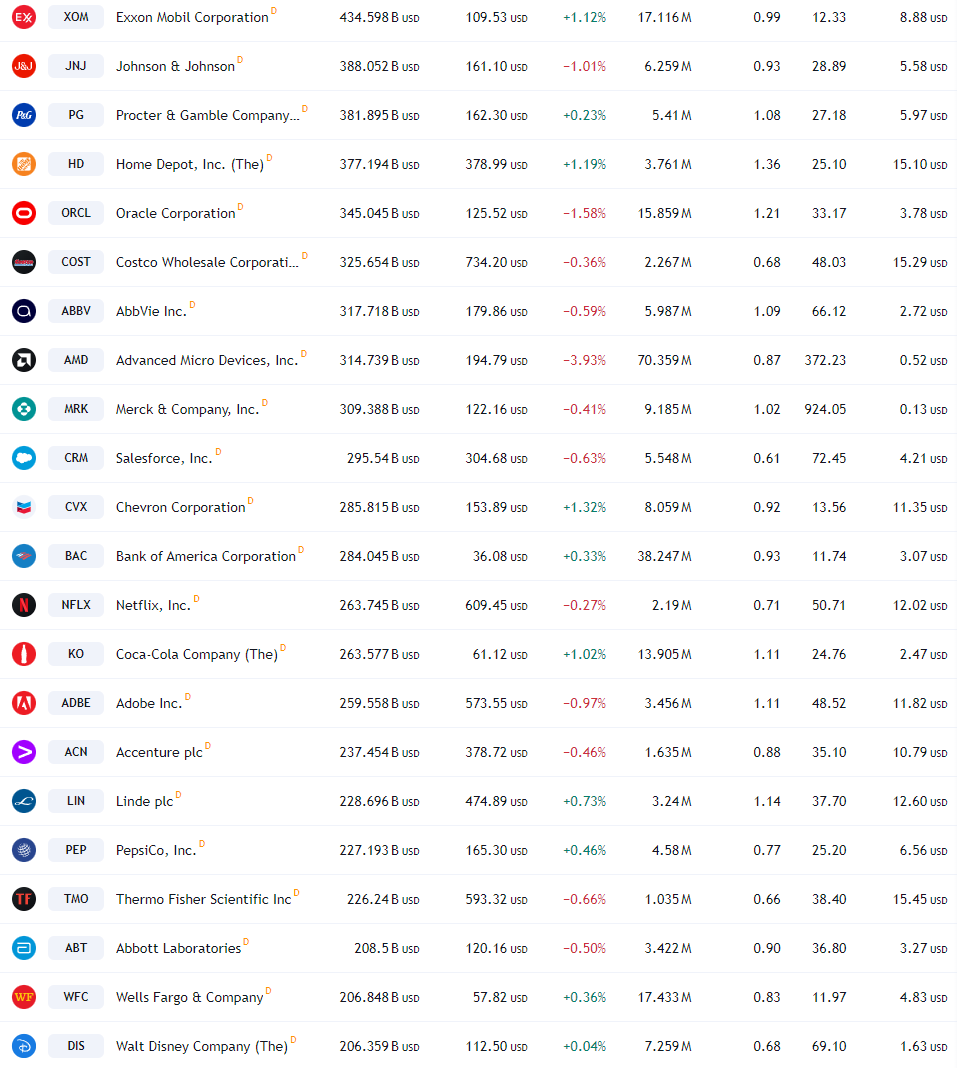Click AMD's change value −3.93%
Viewport: 957px width, 1068px height.
(584, 361)
